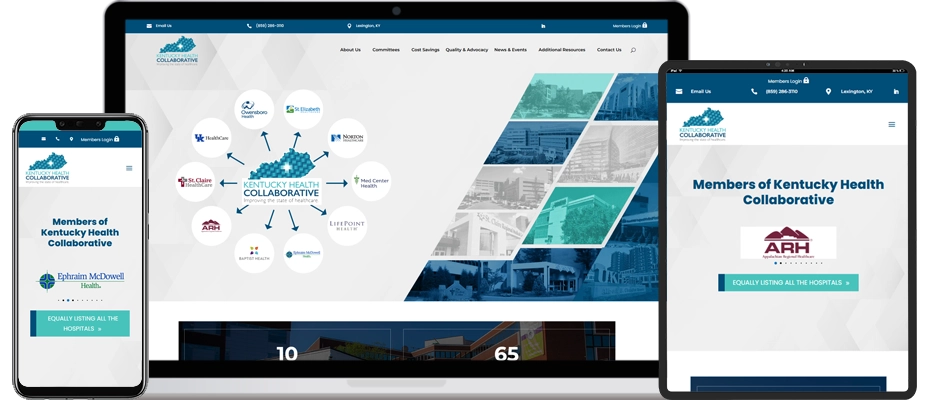Select the Med Center Health circle logo
Screen dimensions: 937x400
tap(371, 181)
